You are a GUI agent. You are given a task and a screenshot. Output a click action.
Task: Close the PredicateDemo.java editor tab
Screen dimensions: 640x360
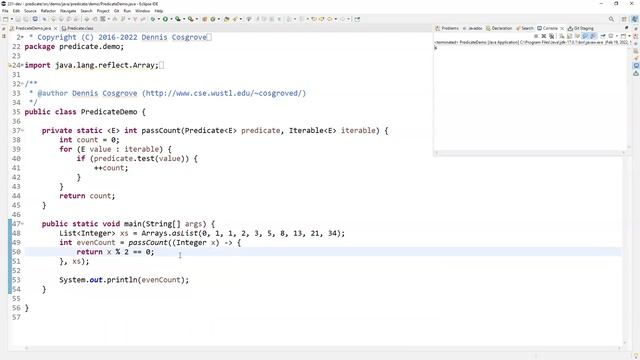[56, 29]
